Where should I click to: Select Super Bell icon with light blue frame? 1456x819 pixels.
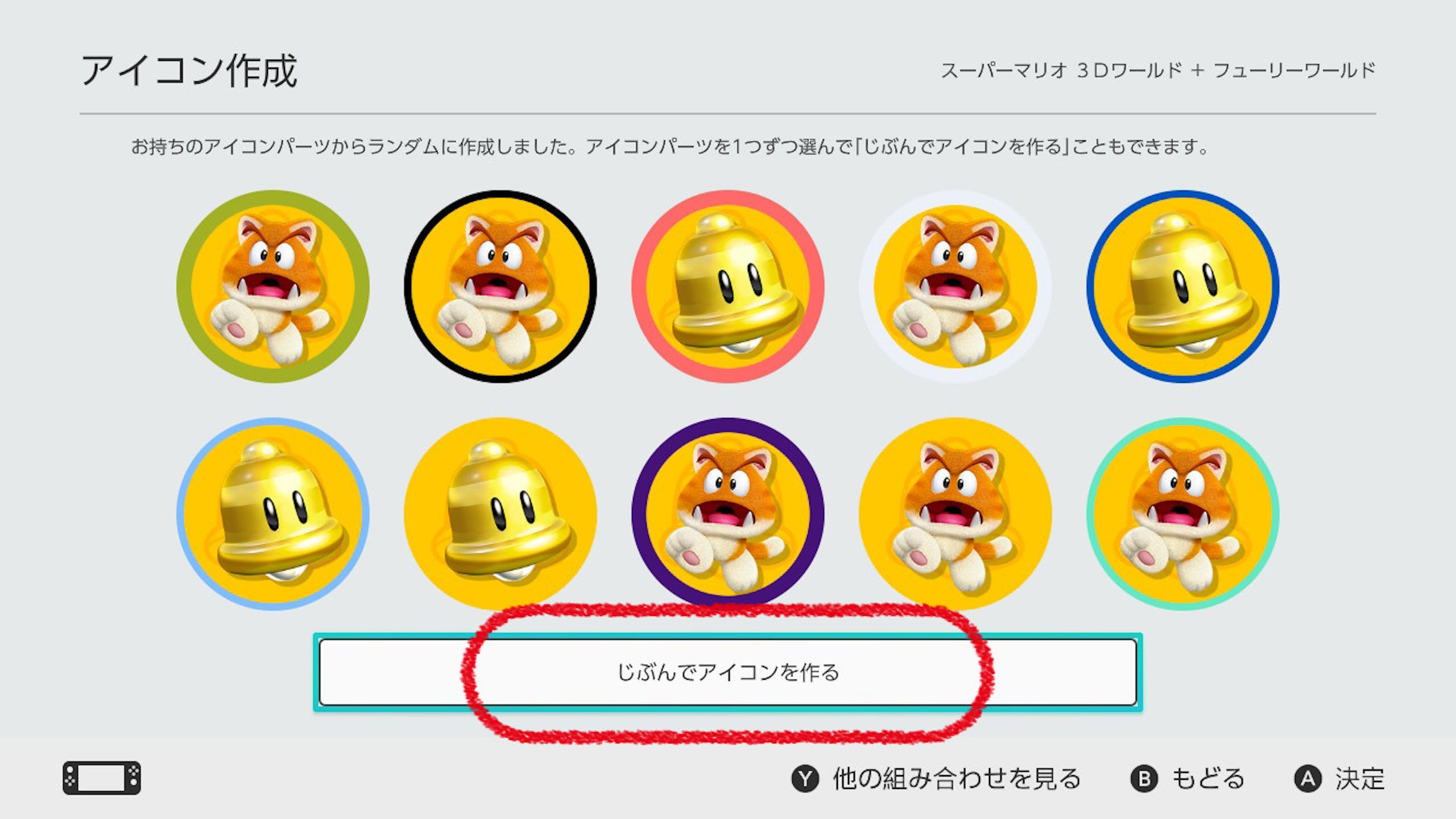[273, 514]
